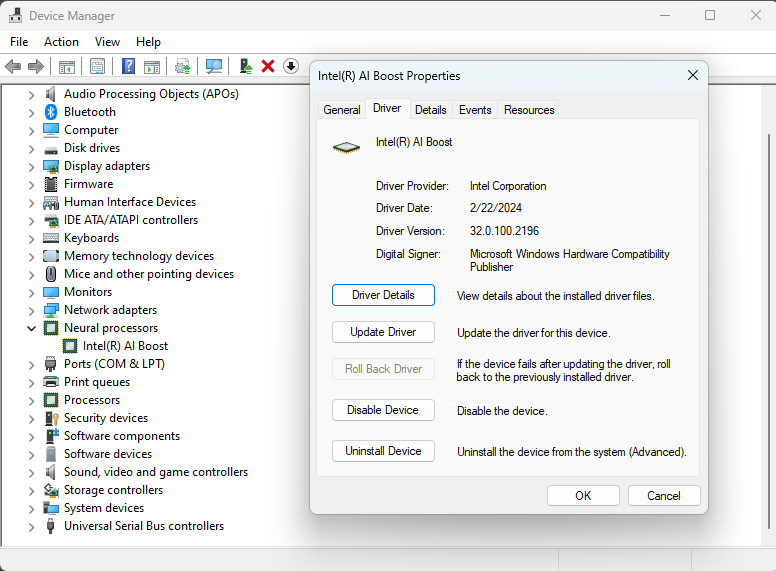The image size is (776, 571).
Task: Expand Ports (COM & LPT) node
Action: [x=32, y=365]
